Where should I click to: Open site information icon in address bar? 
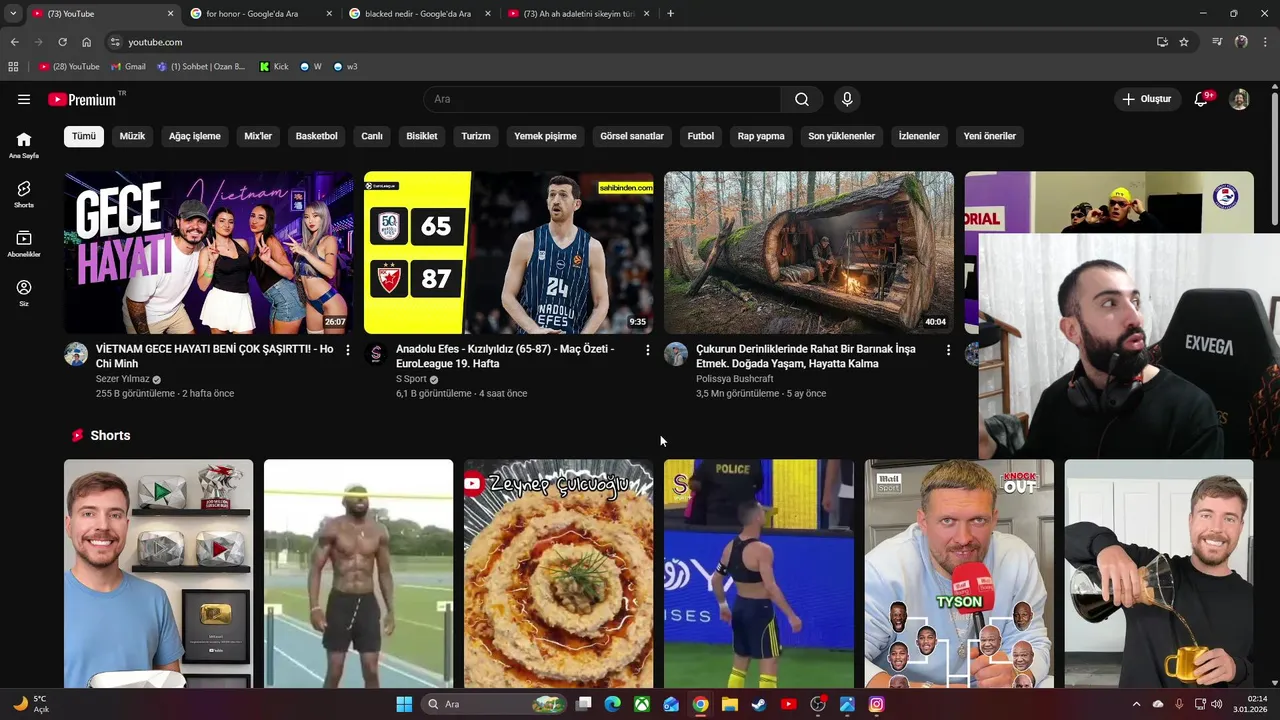(115, 42)
